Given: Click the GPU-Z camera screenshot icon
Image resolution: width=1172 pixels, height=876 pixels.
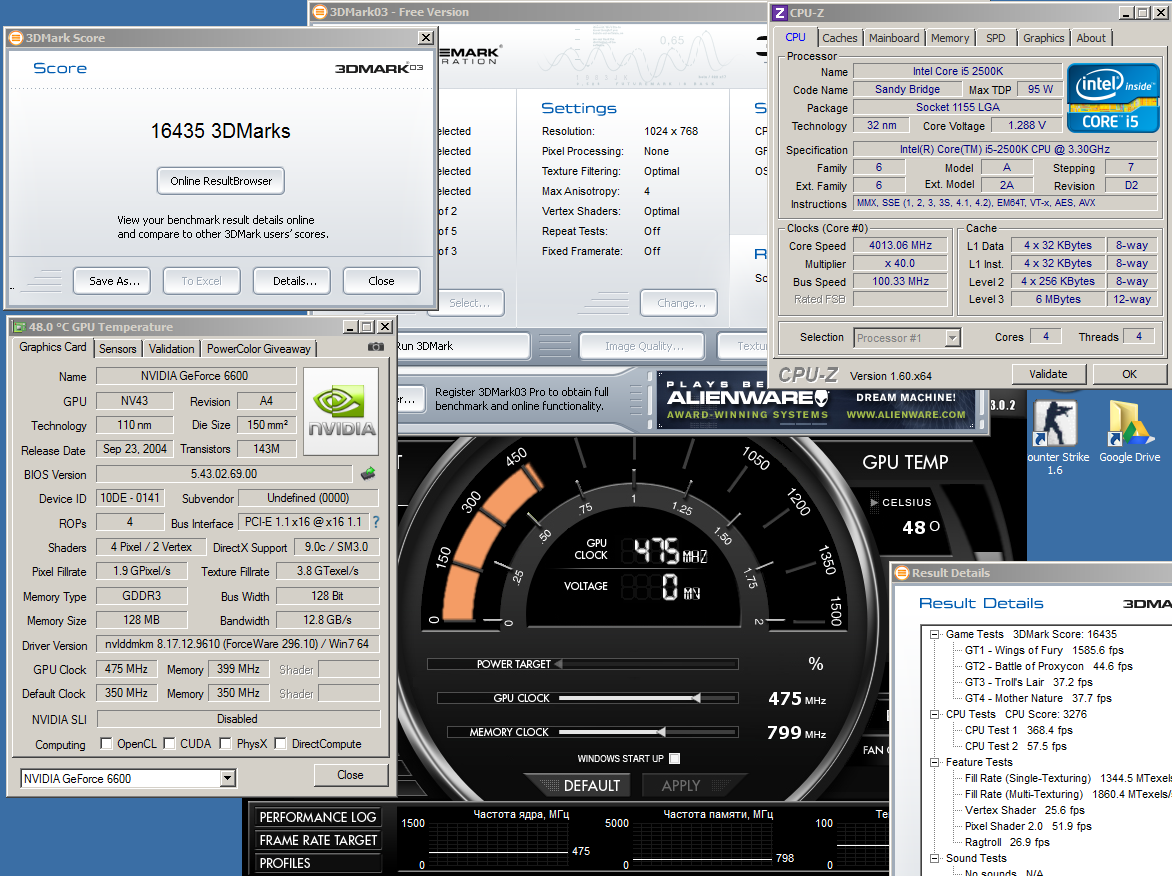Looking at the screenshot, I should pyautogui.click(x=376, y=347).
